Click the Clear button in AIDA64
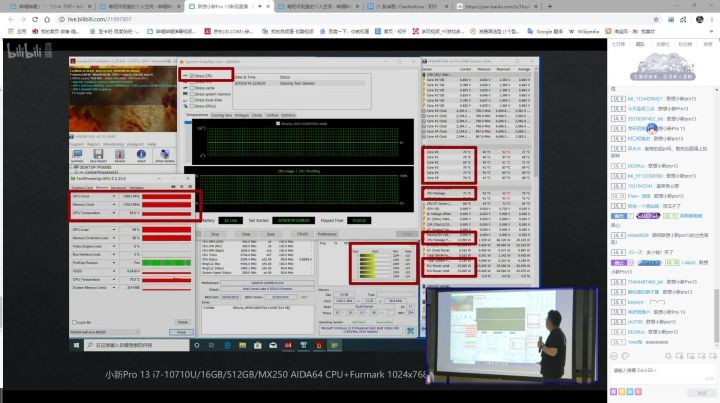Screen dimensions: 720x403 point(246,234)
